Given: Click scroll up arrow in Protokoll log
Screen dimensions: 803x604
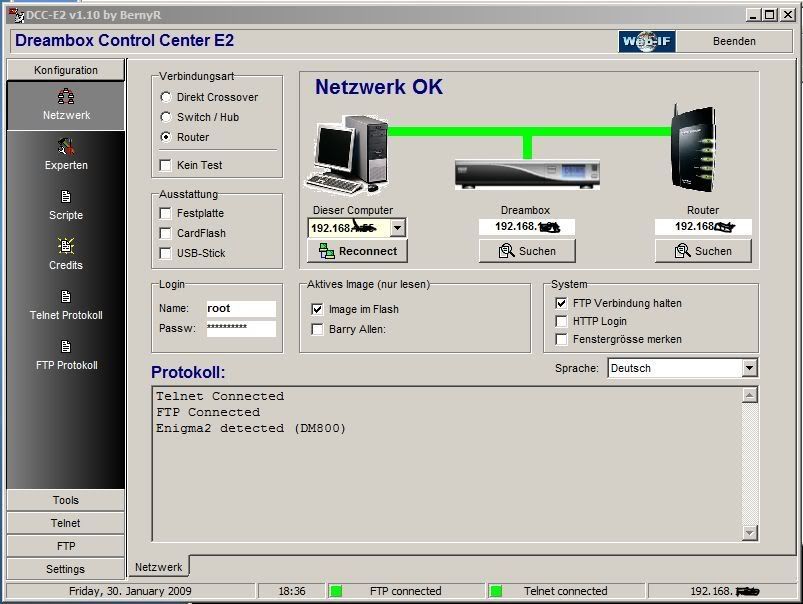Looking at the screenshot, I should [x=749, y=395].
